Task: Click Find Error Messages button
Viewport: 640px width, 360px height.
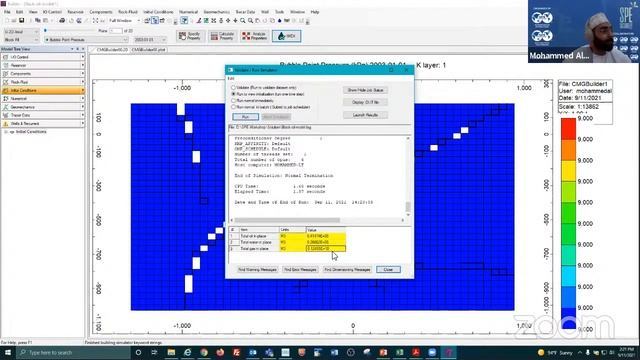Action: coord(300,270)
